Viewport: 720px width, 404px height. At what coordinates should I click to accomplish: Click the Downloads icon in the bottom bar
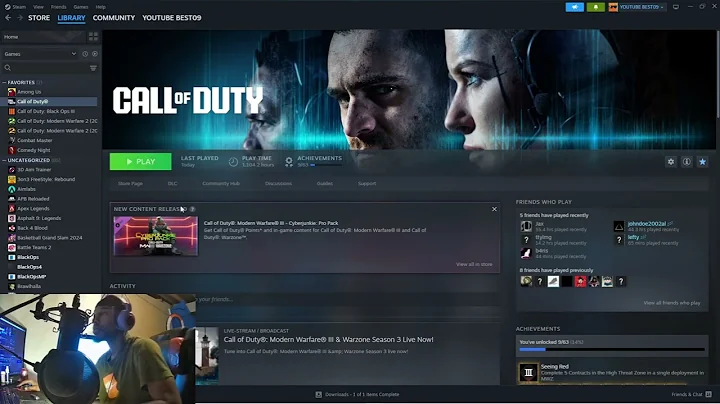click(x=318, y=394)
